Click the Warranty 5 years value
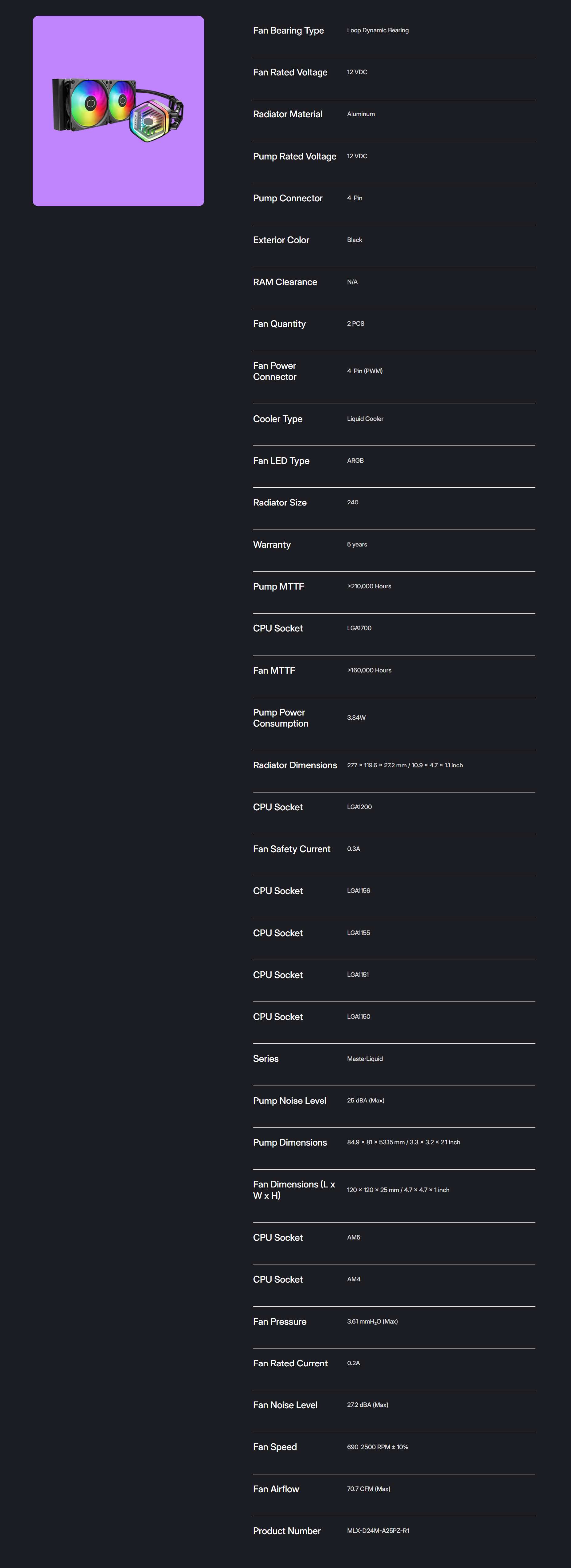 click(x=357, y=545)
